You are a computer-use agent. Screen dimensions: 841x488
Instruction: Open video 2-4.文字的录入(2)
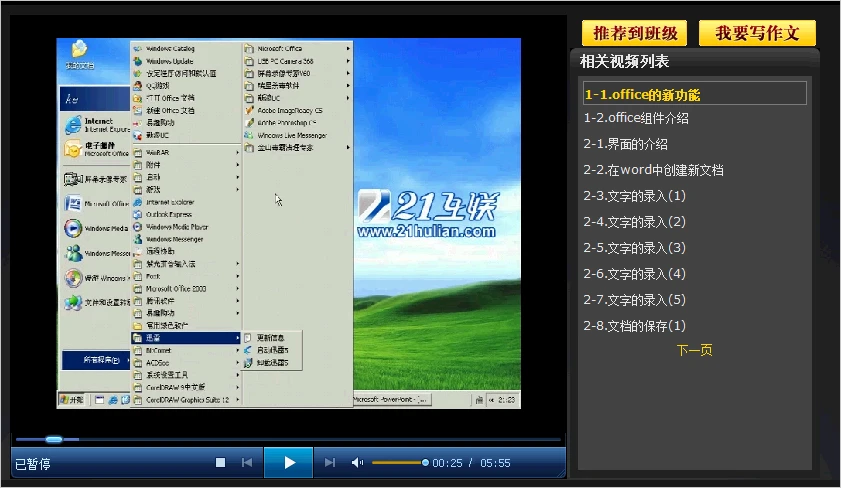(x=635, y=222)
